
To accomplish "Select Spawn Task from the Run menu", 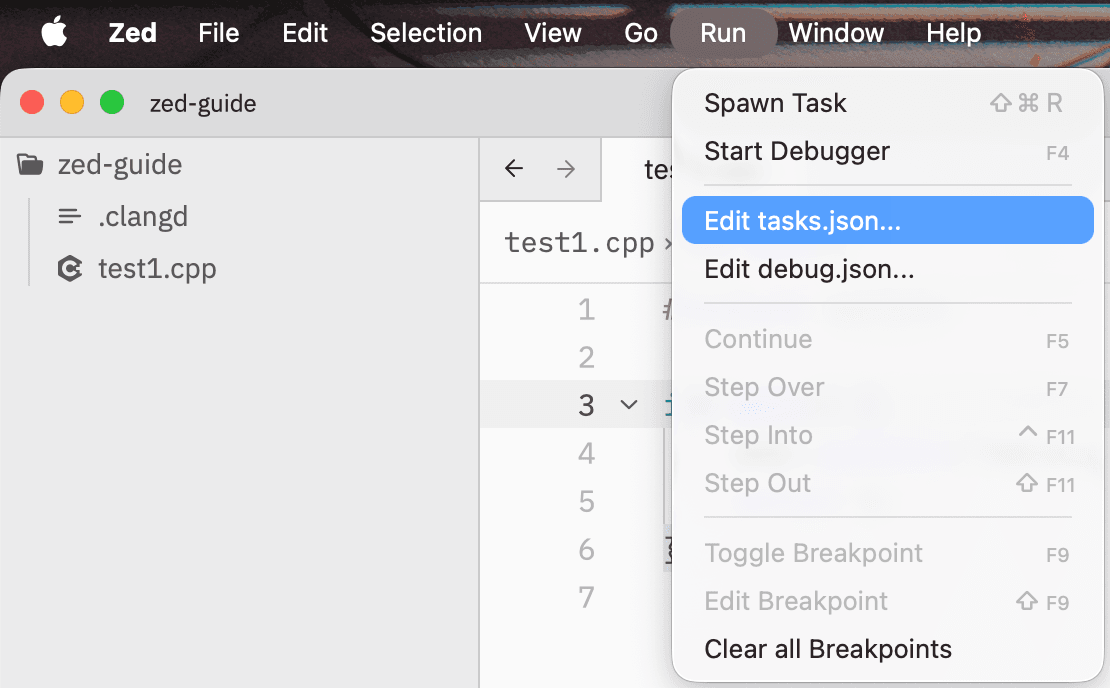I will (x=776, y=102).
